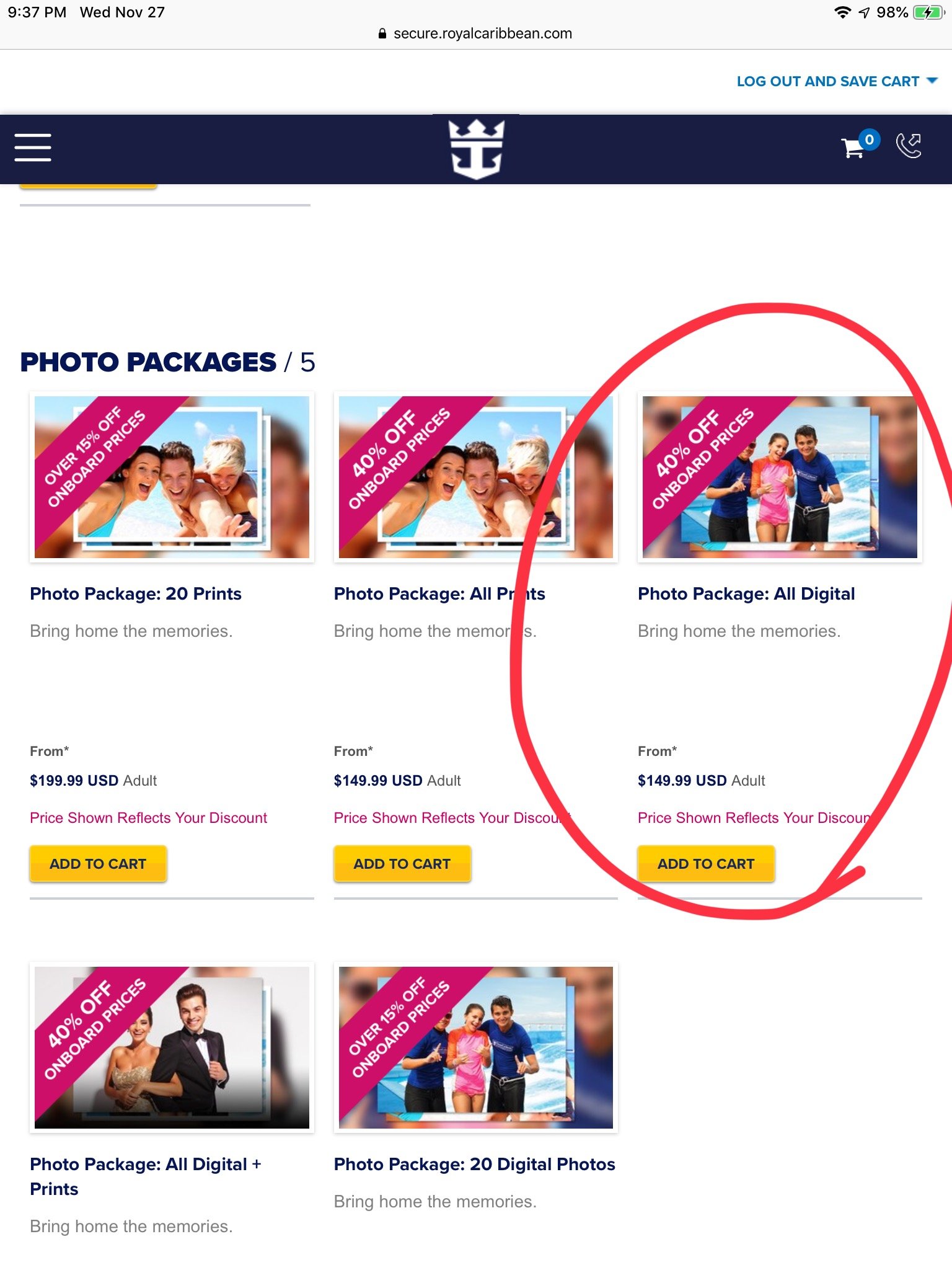The height and width of the screenshot is (1270, 952).
Task: Tap the cart item count badge
Action: [x=870, y=140]
